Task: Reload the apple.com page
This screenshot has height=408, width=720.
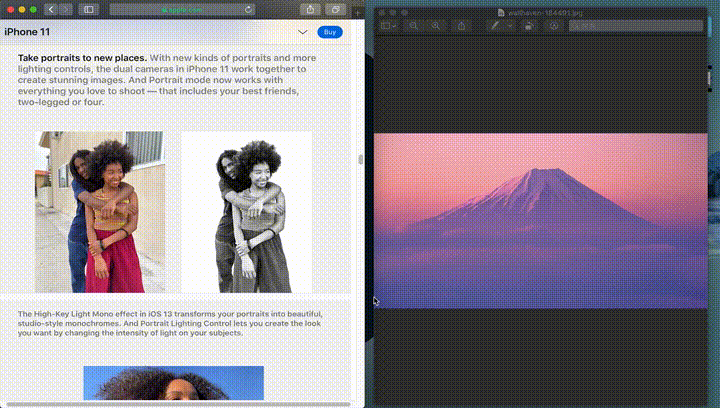Action: (x=248, y=9)
